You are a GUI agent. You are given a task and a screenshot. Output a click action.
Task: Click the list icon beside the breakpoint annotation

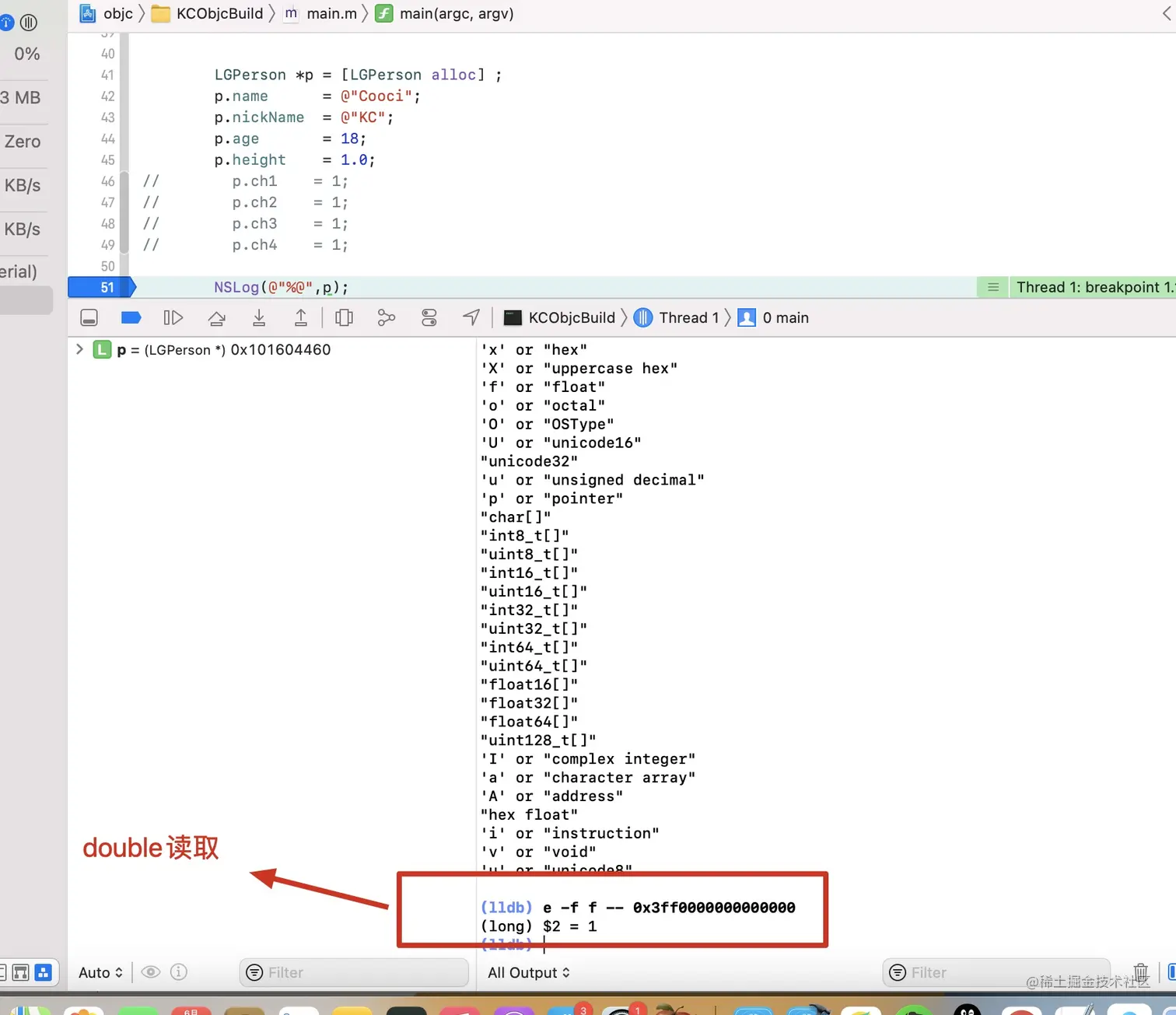pyautogui.click(x=992, y=287)
